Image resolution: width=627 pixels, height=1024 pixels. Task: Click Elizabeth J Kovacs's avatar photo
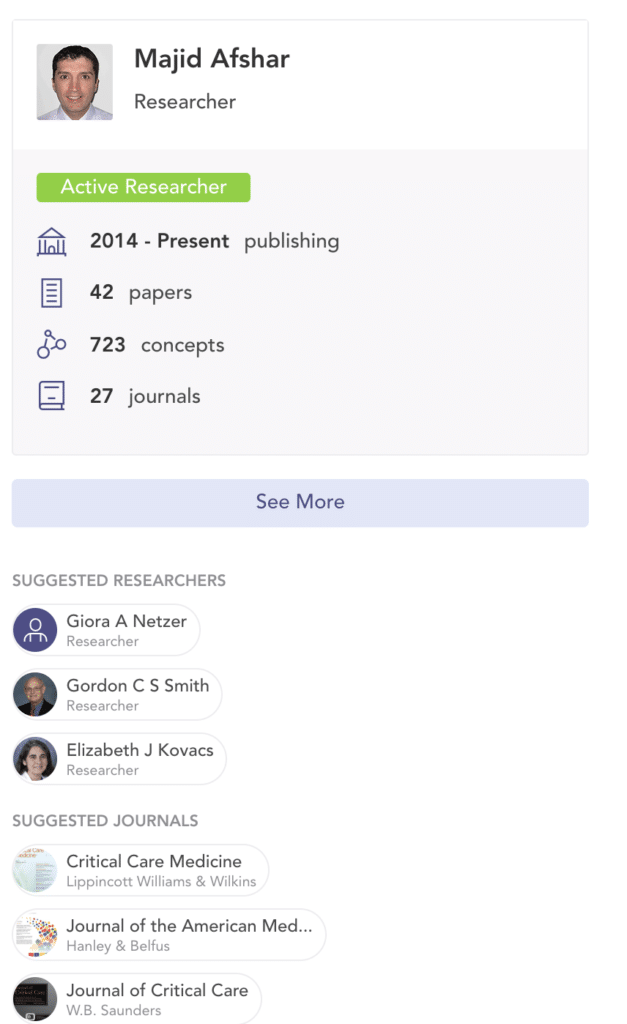click(x=35, y=759)
